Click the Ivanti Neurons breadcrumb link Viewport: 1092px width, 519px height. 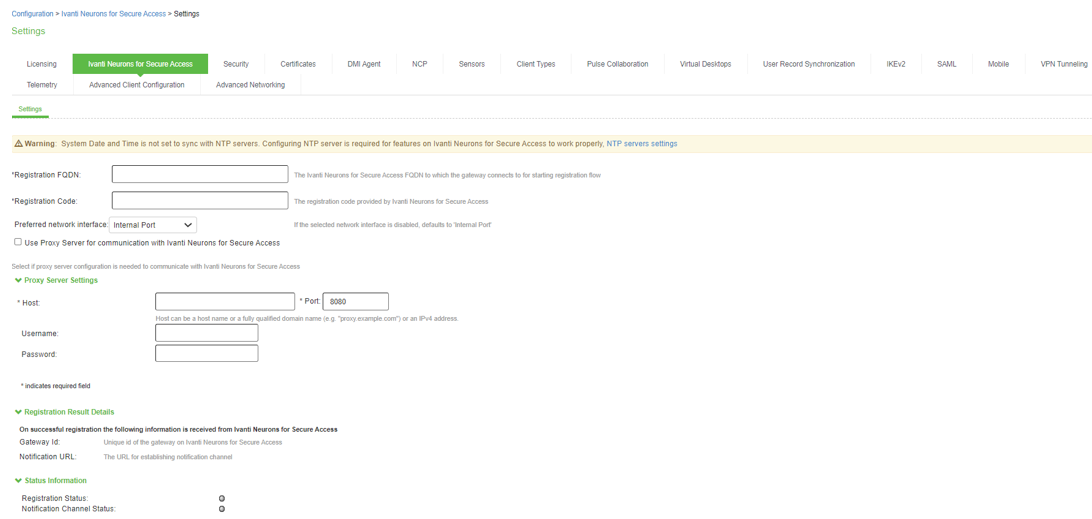pyautogui.click(x=113, y=14)
